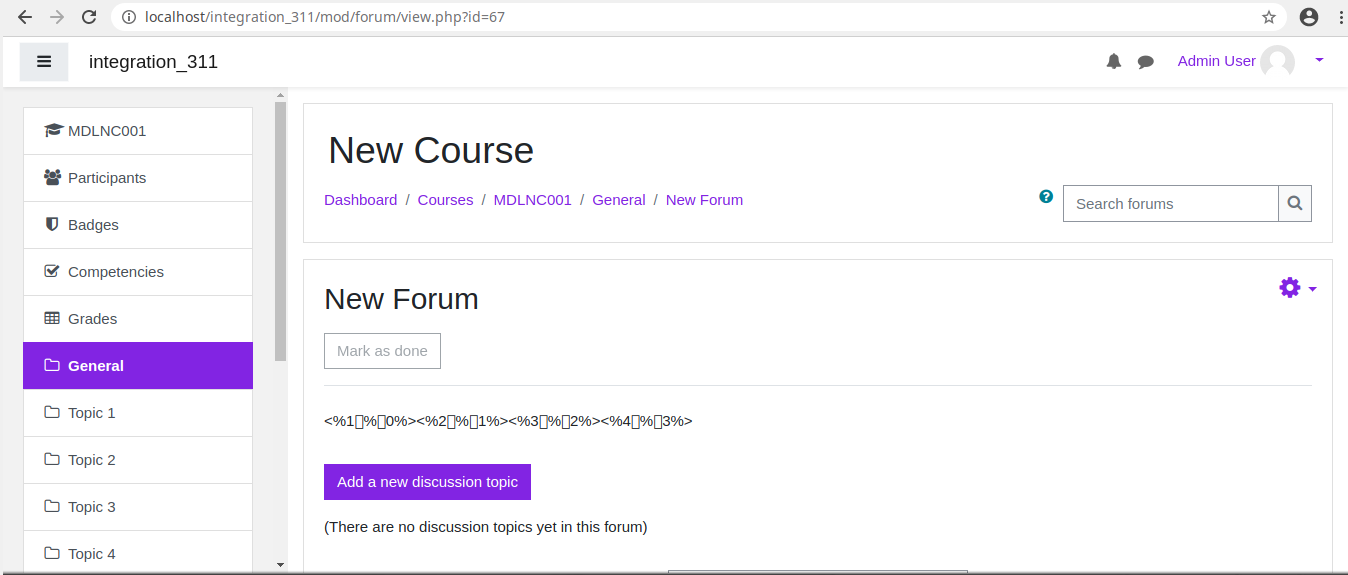Open the messages chat bubble icon
The height and width of the screenshot is (575, 1348).
[x=1146, y=62]
